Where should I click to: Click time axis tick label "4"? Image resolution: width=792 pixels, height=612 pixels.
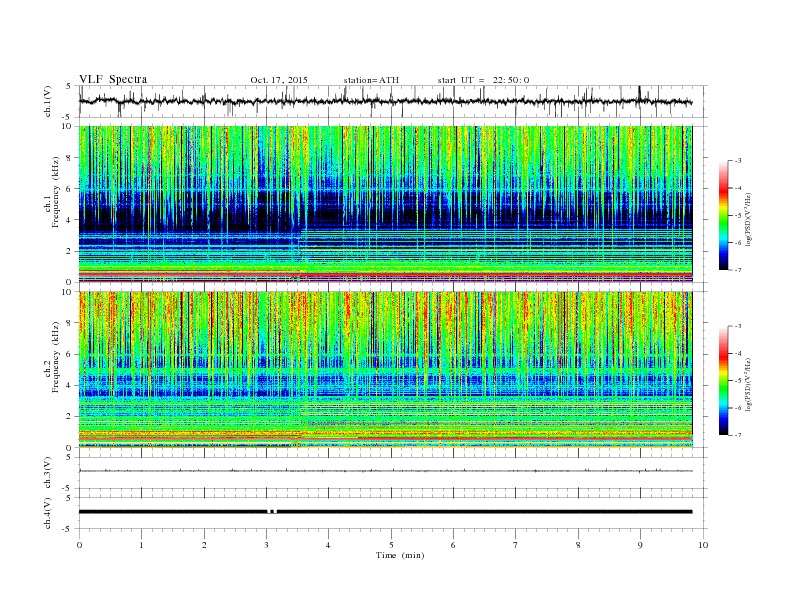pos(328,545)
